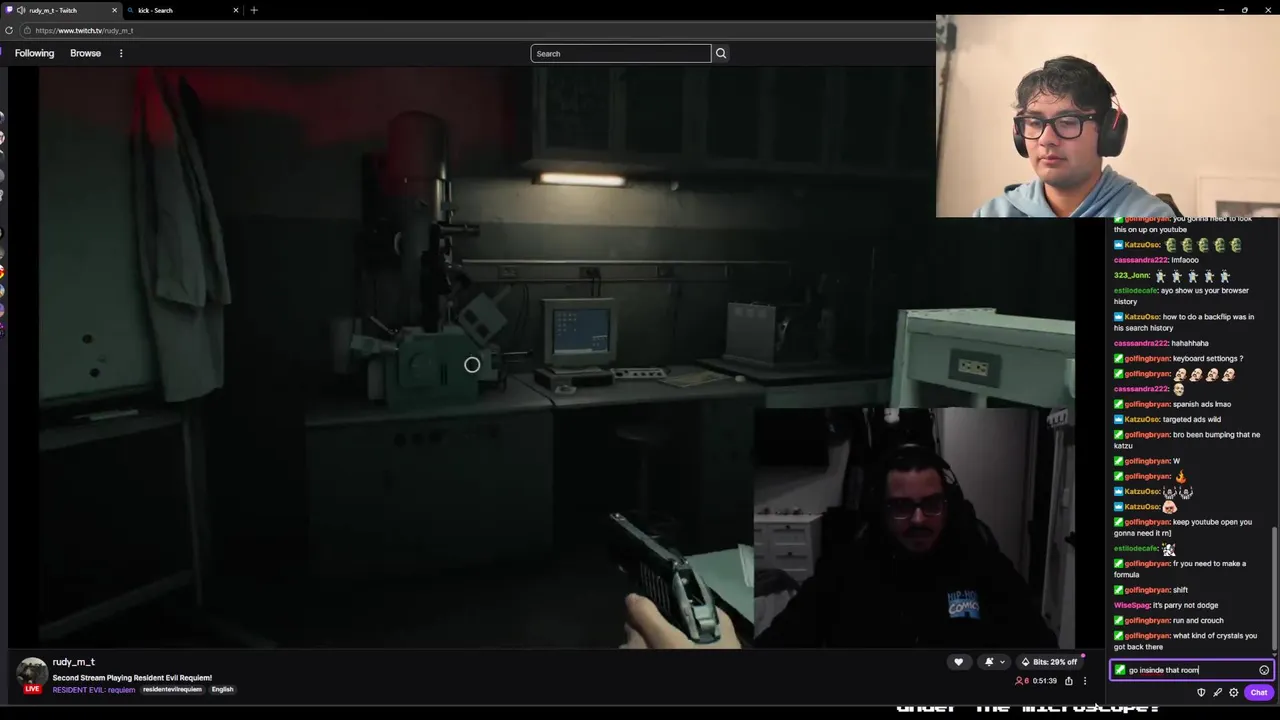Open chat settings gear
The image size is (1280, 720).
pos(1233,692)
